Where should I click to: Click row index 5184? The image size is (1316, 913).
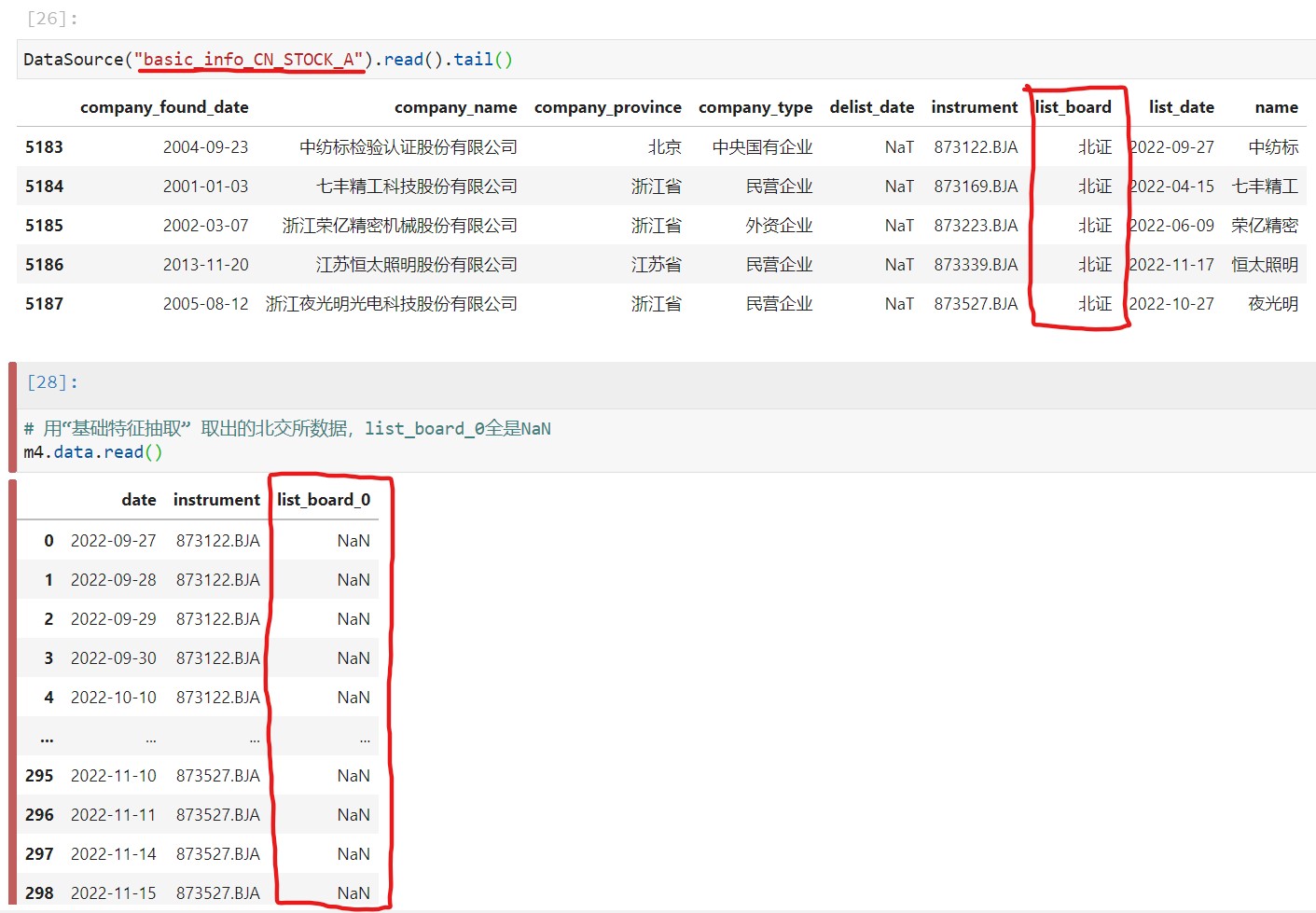[44, 187]
